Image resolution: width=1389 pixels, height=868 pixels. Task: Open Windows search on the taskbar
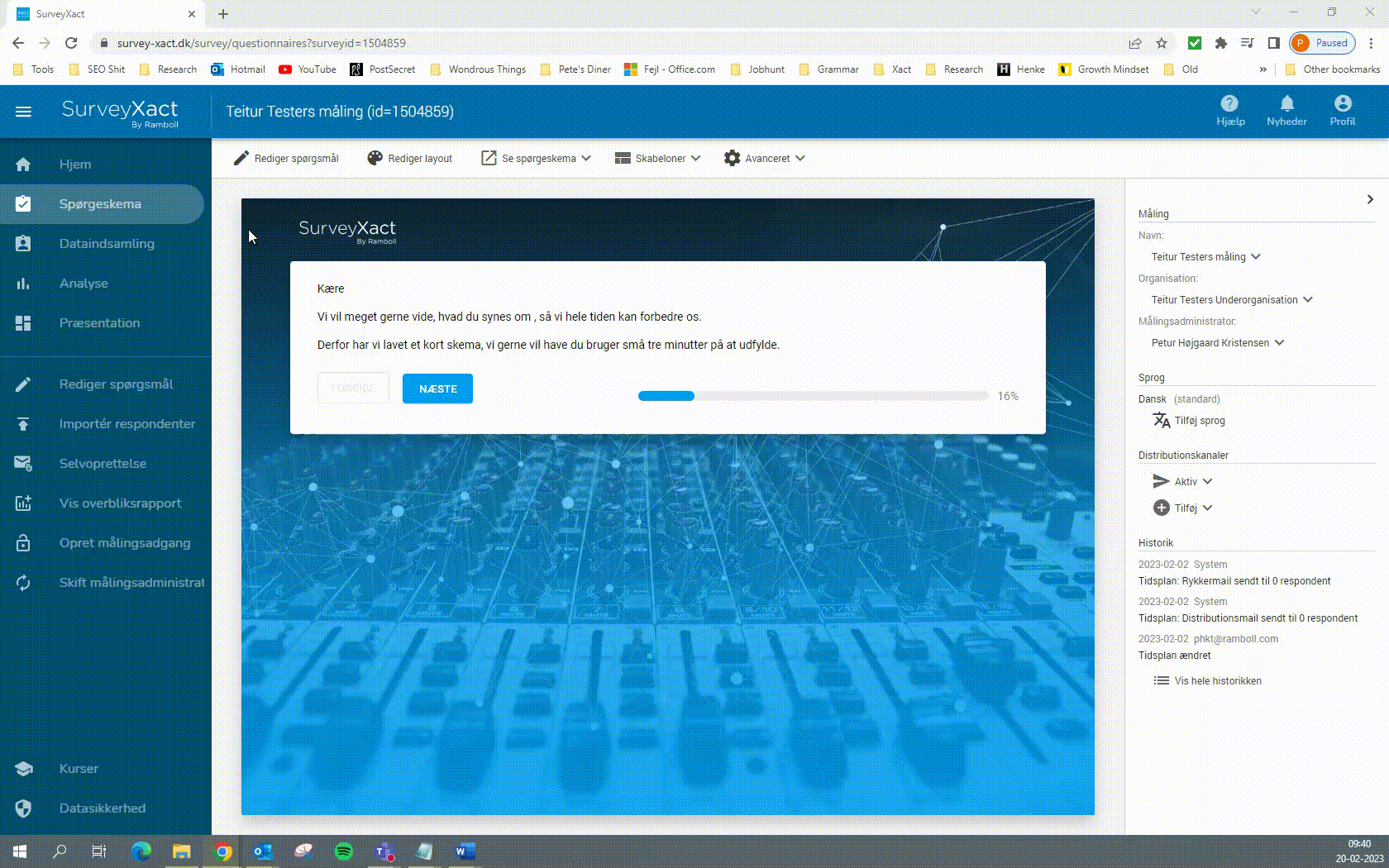[x=60, y=851]
